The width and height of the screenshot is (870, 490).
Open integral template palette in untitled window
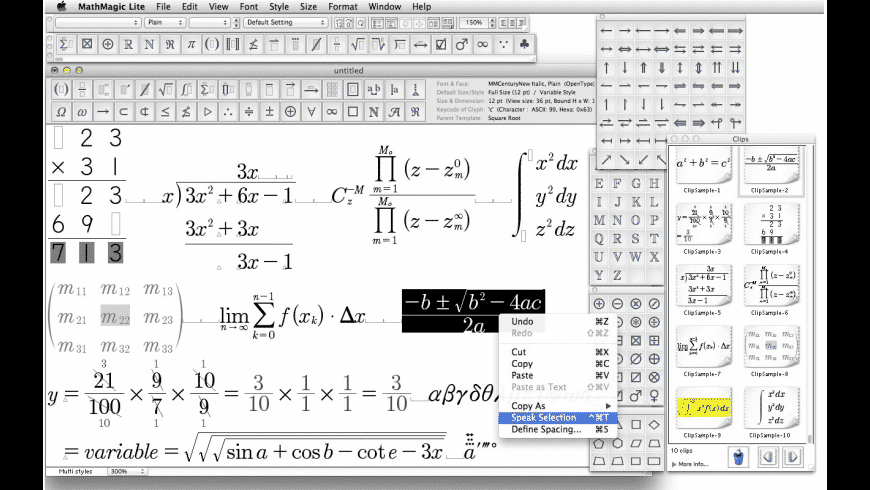tap(186, 89)
